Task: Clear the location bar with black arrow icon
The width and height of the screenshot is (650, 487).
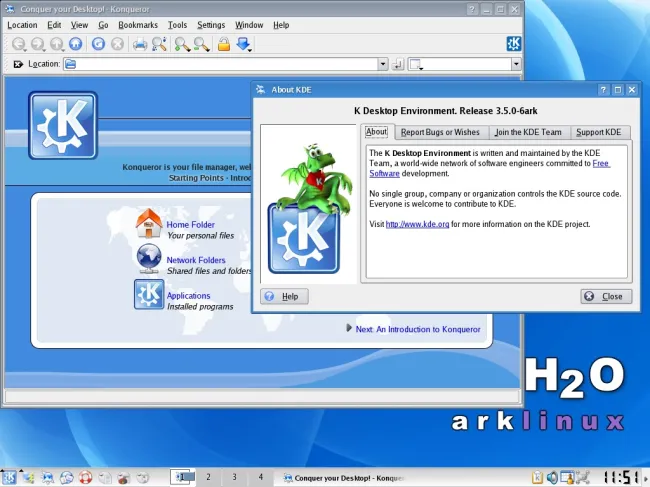Action: tap(18, 64)
